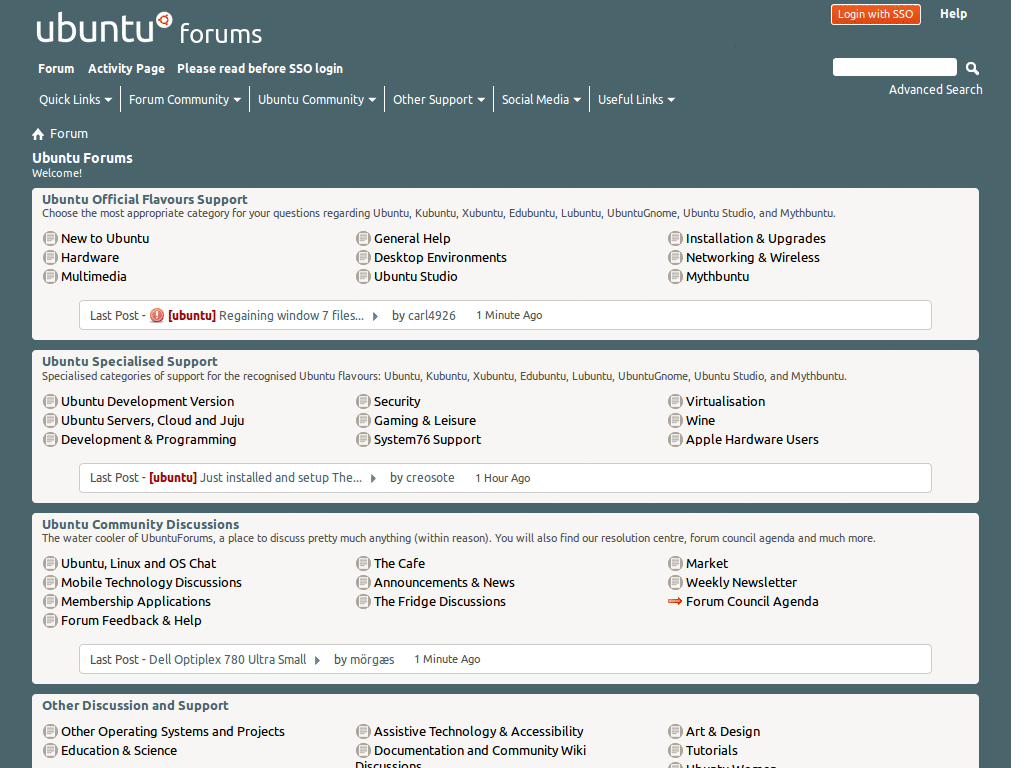Screen dimensions: 1024x768
Task: Click the forum icon next to Mythbuntu
Action: tap(675, 276)
